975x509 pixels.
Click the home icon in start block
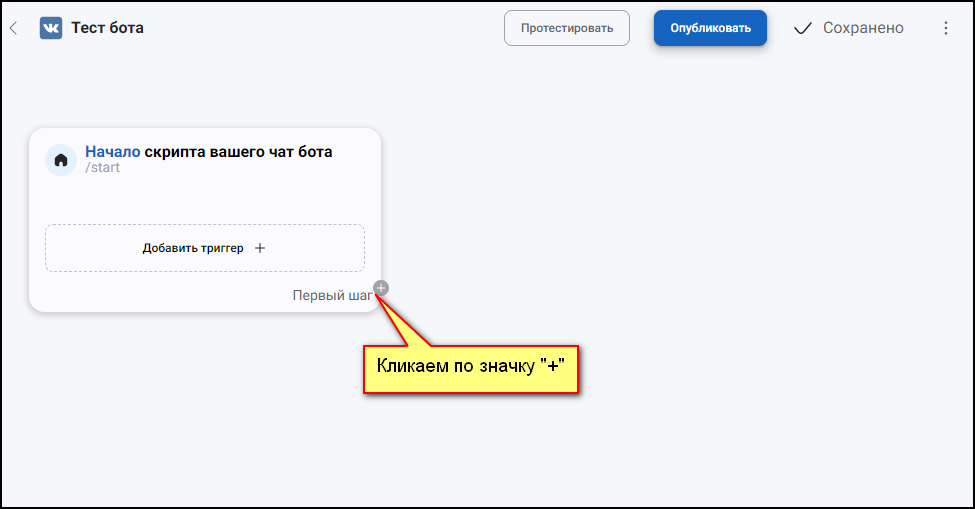click(x=61, y=160)
